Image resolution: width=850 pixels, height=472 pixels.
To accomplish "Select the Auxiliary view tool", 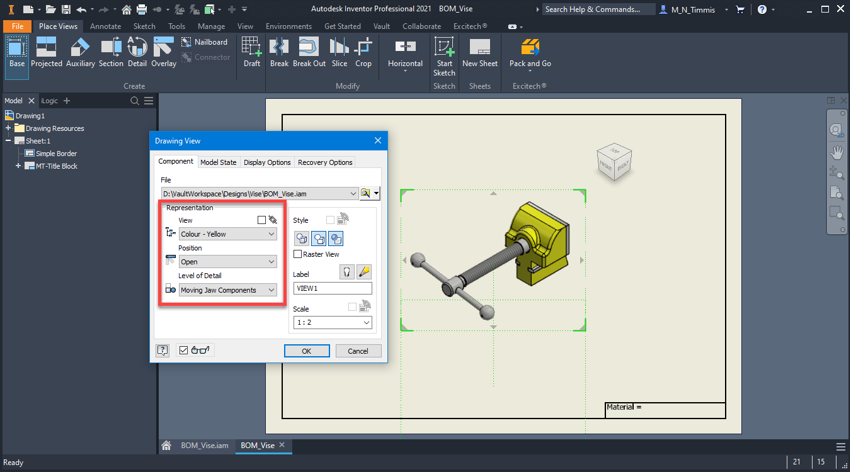I will tap(80, 53).
